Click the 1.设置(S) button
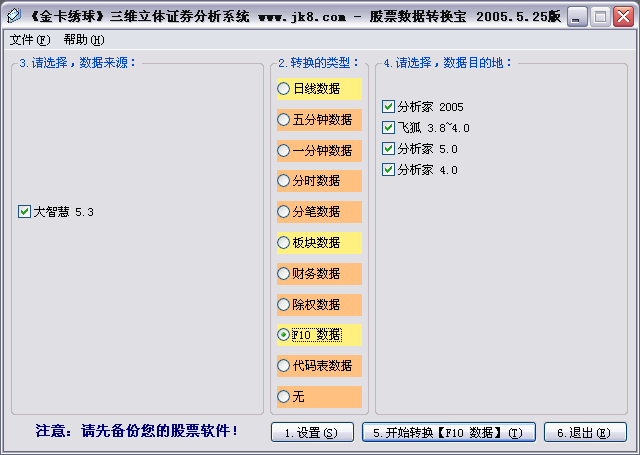 coord(312,432)
